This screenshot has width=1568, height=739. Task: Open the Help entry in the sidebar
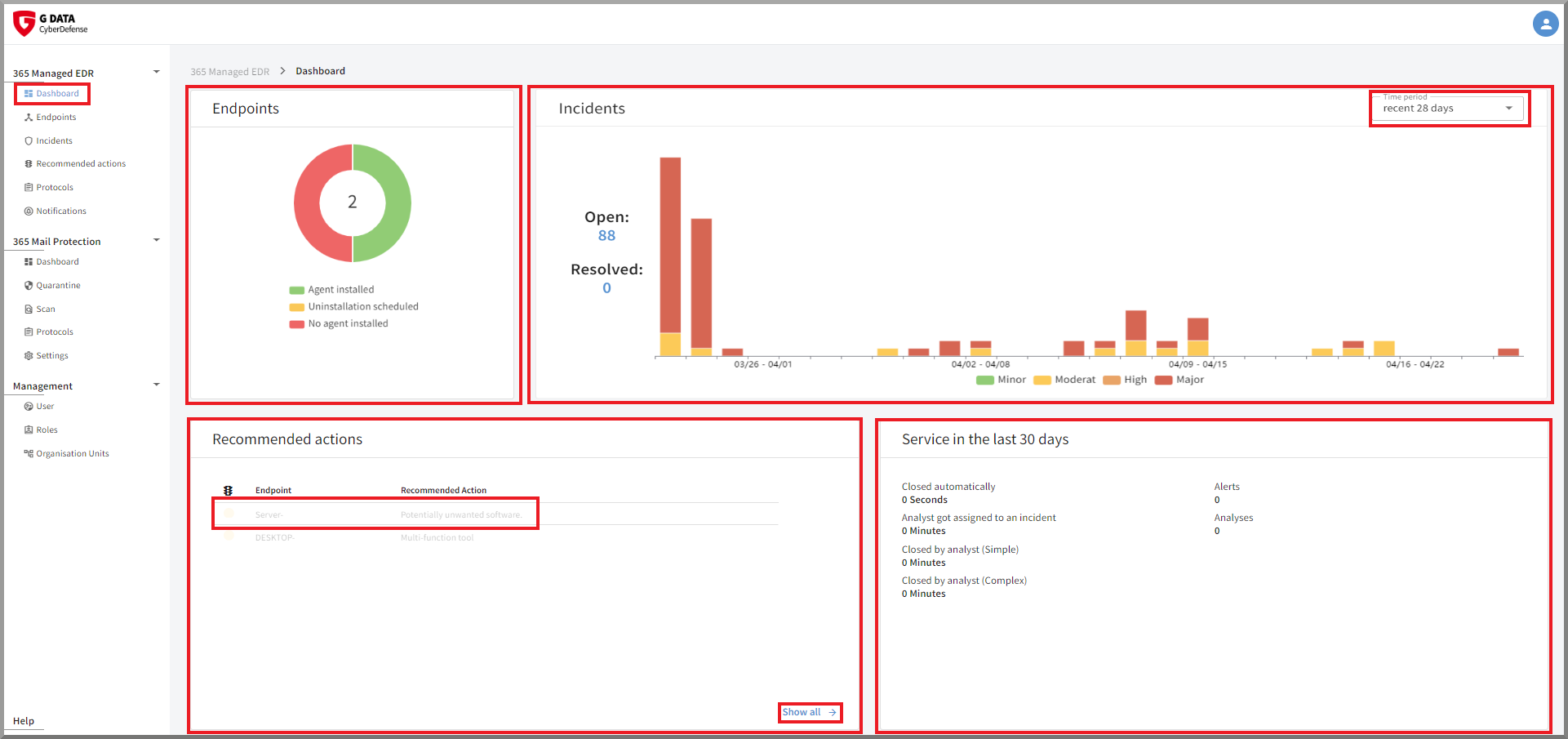[24, 721]
